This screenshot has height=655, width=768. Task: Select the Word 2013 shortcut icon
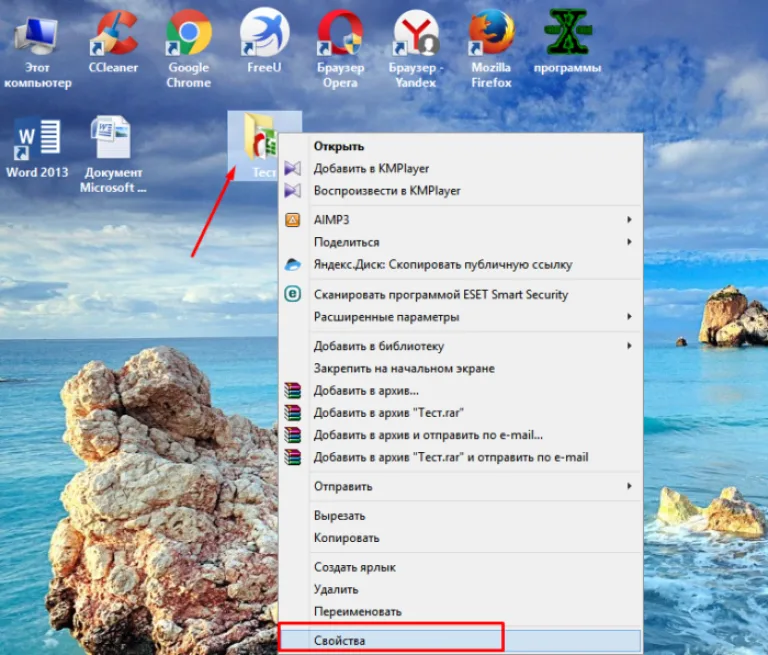[x=37, y=147]
